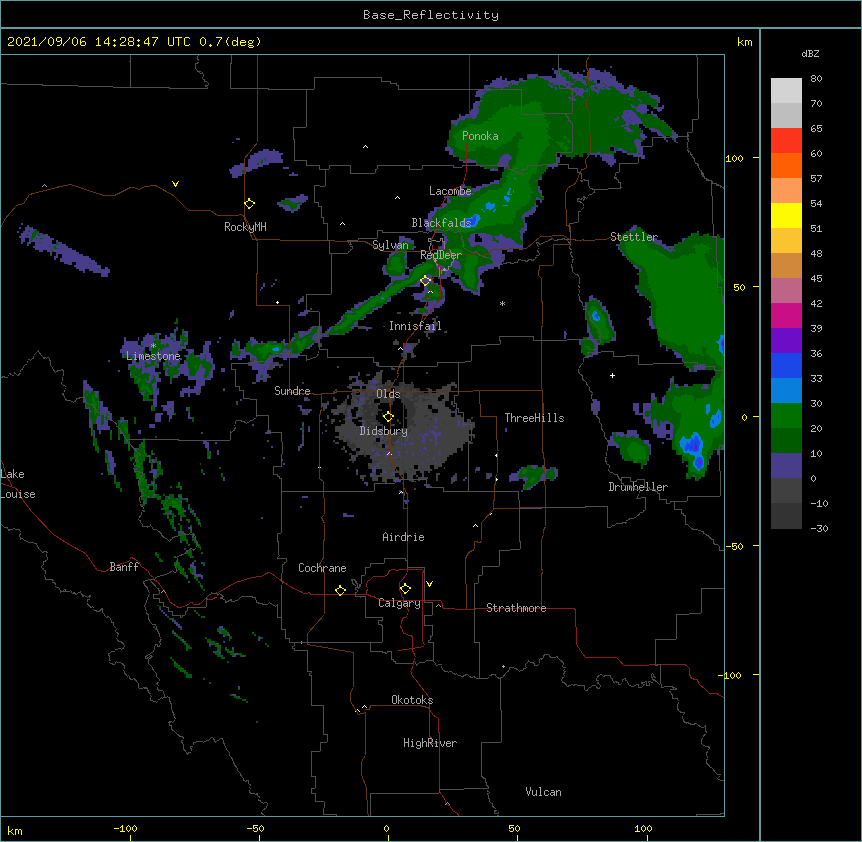Select the 0 dBZ purple-blue color swatch
This screenshot has height=842, width=862.
[786, 466]
